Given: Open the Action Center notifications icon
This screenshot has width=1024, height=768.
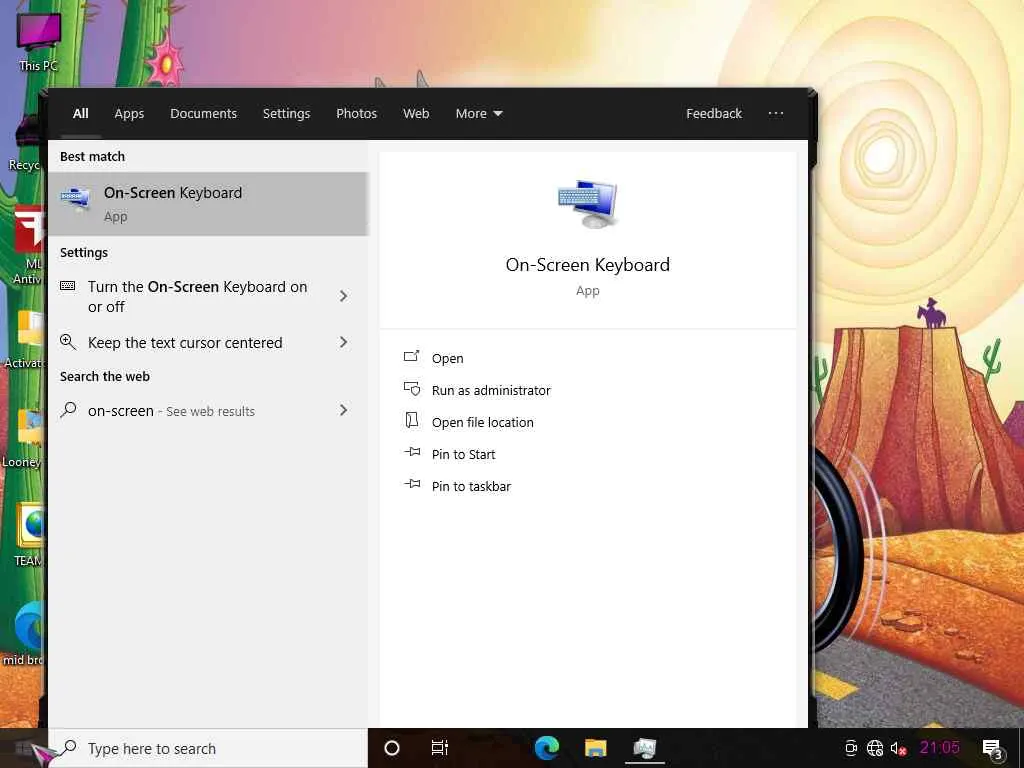Looking at the screenshot, I should point(992,748).
